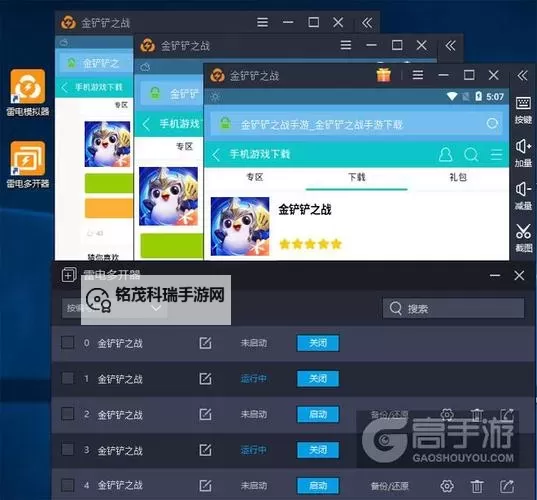This screenshot has width=537, height=500.
Task: Select 专区 tab in the middle emulator window
Action: click(x=184, y=147)
